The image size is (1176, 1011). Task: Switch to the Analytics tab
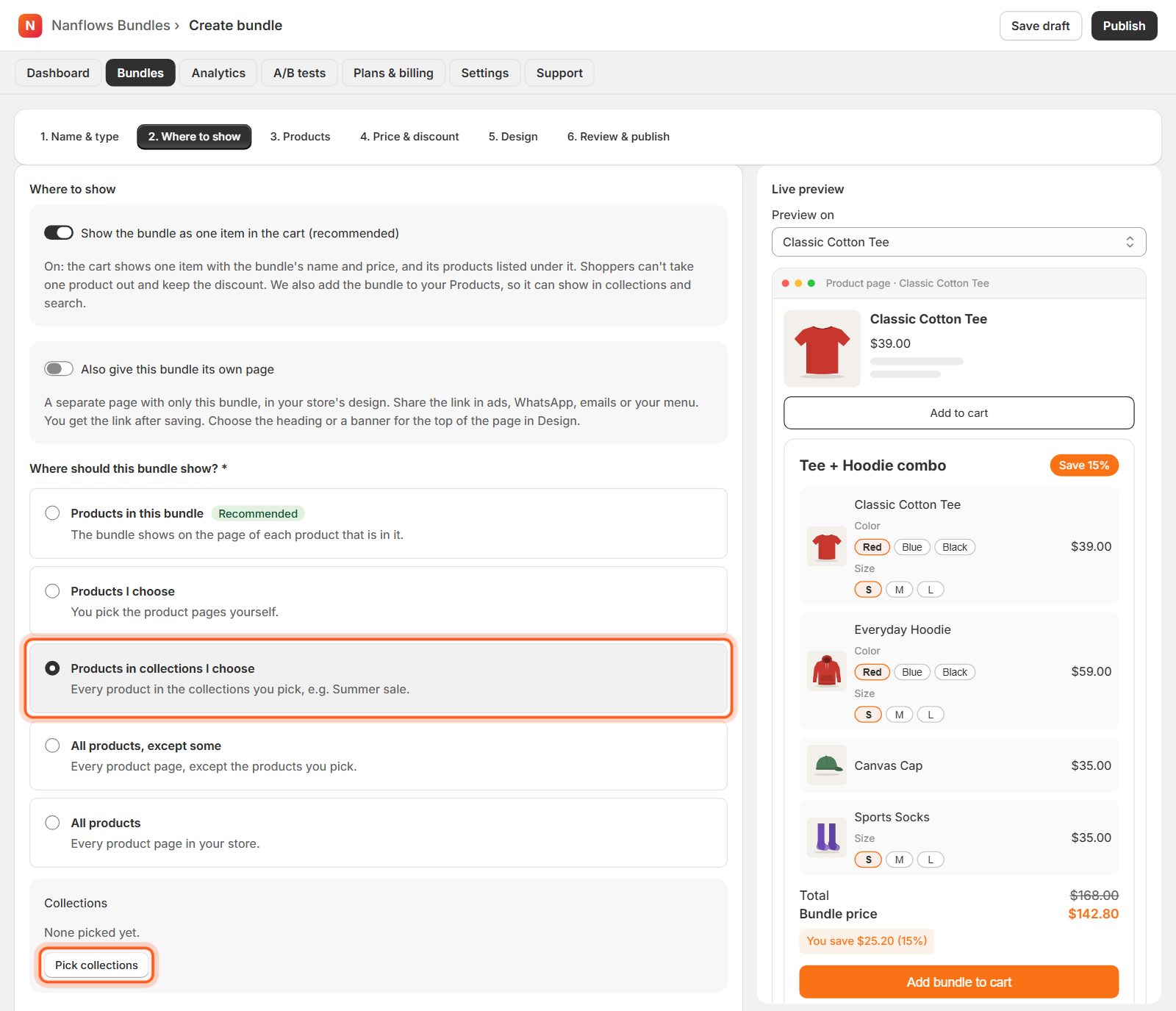click(x=218, y=73)
